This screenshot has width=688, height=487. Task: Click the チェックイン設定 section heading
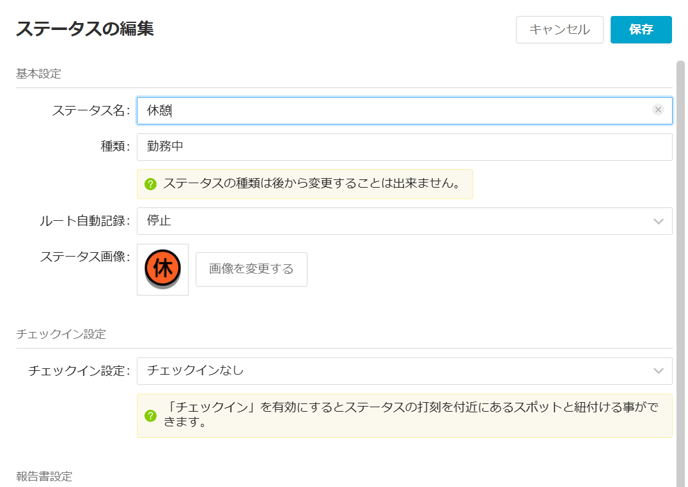[x=61, y=334]
